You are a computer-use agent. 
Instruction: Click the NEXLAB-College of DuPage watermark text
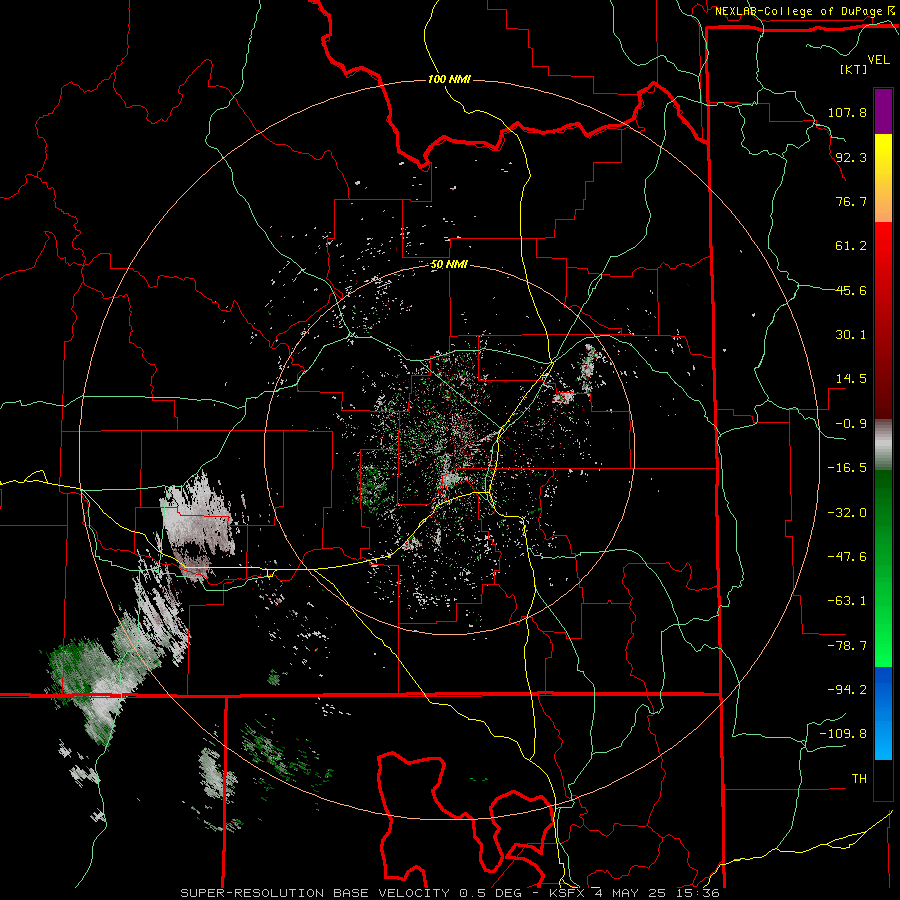point(798,11)
